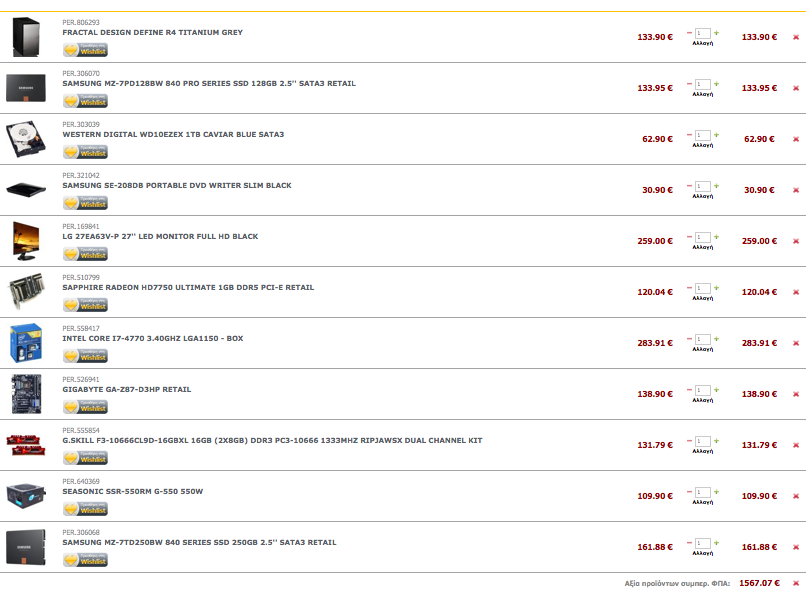Remove LG 27EA63V-P monitor from cart
Viewport: 806px width, 597px height.
click(x=796, y=241)
